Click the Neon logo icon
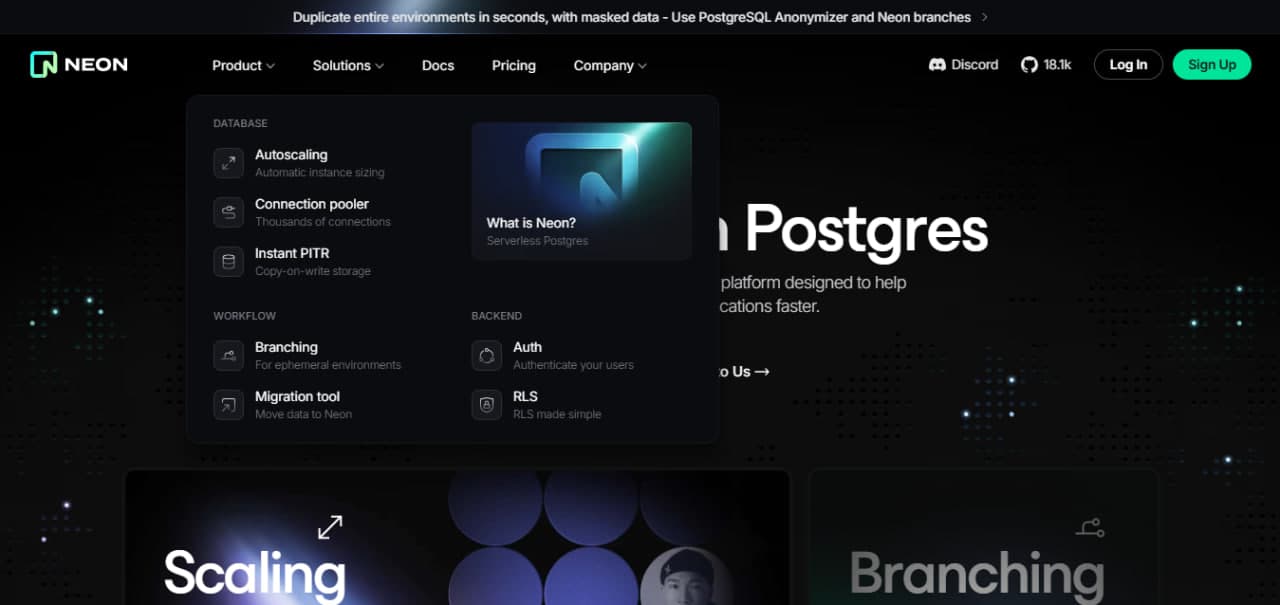This screenshot has width=1280, height=605. [43, 65]
